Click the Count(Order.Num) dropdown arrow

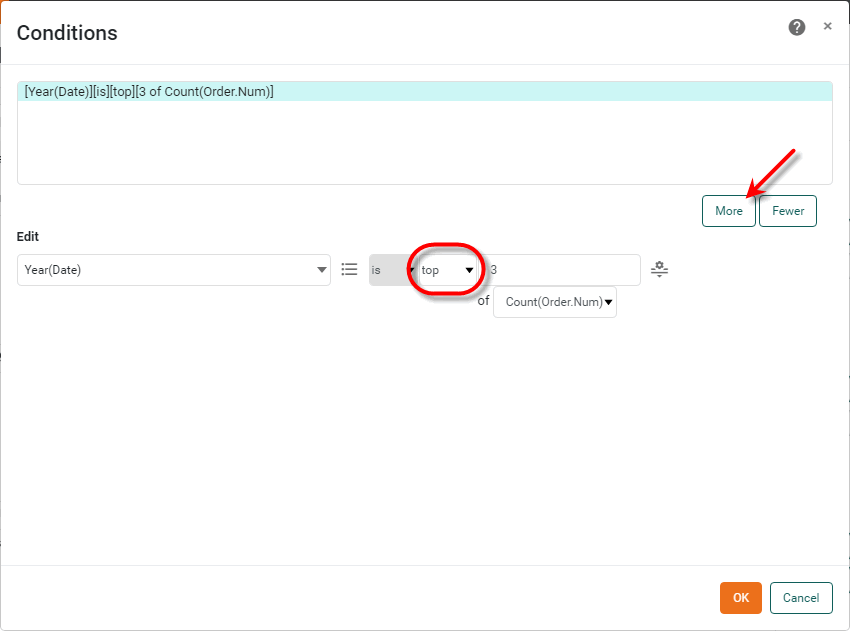(609, 301)
